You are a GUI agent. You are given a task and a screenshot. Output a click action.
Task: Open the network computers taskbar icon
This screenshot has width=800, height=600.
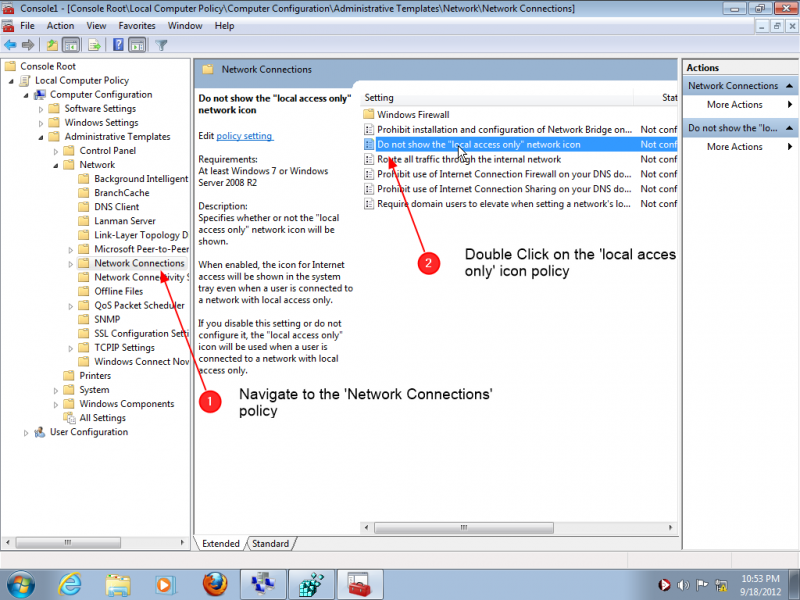click(263, 584)
